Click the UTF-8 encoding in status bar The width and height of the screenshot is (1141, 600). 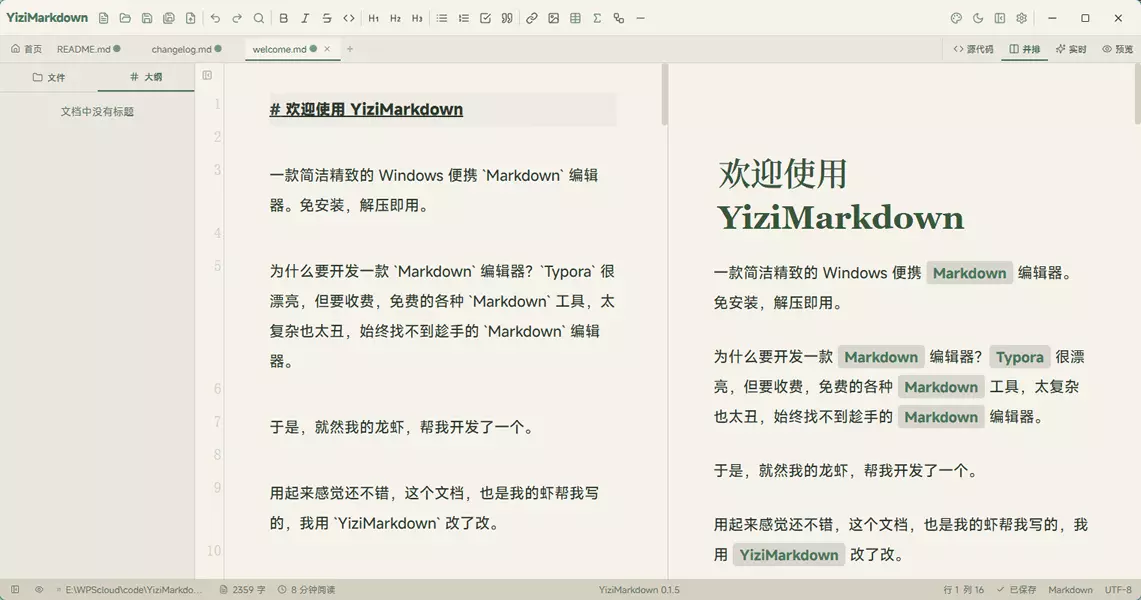coord(1118,590)
